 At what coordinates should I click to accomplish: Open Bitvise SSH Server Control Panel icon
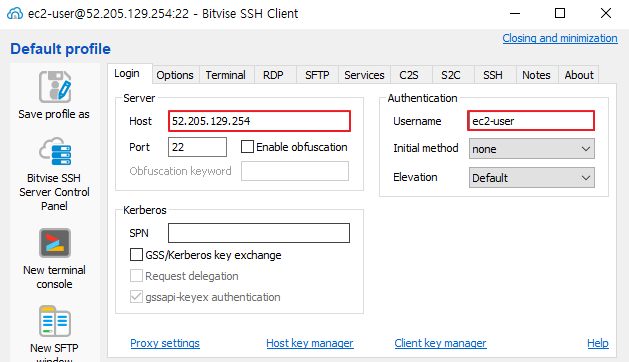pyautogui.click(x=55, y=151)
